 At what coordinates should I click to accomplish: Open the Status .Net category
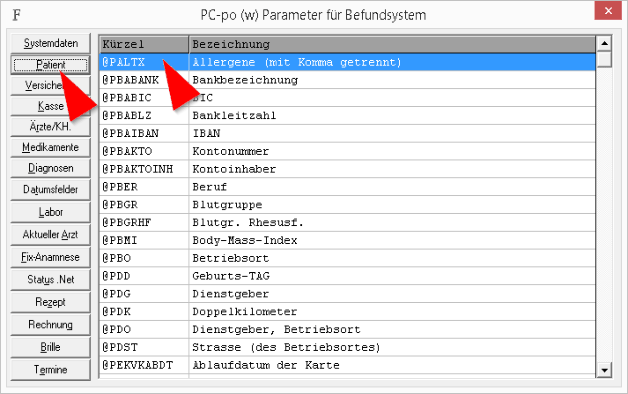click(x=50, y=279)
